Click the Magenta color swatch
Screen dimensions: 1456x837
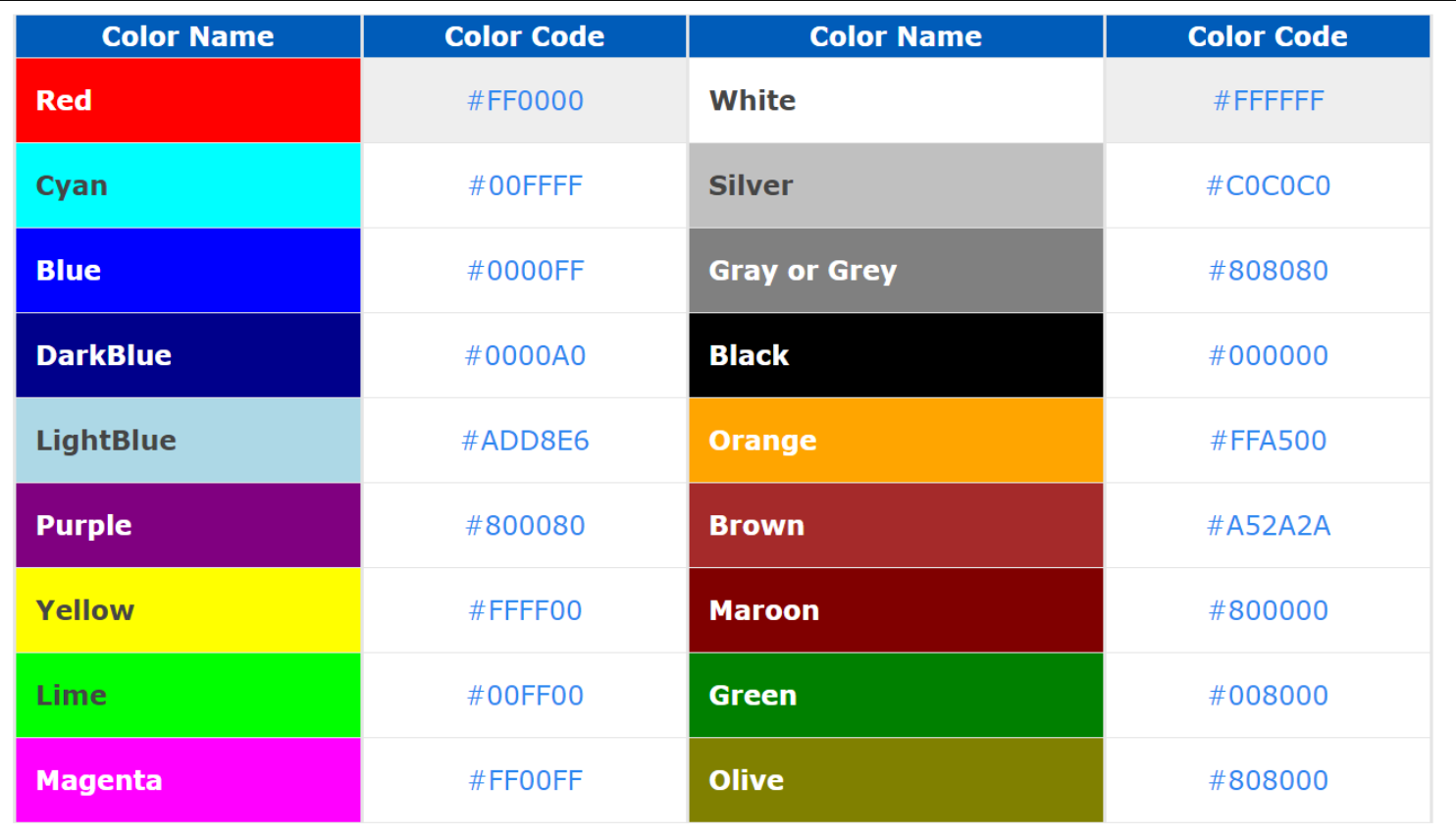pyautogui.click(x=187, y=780)
